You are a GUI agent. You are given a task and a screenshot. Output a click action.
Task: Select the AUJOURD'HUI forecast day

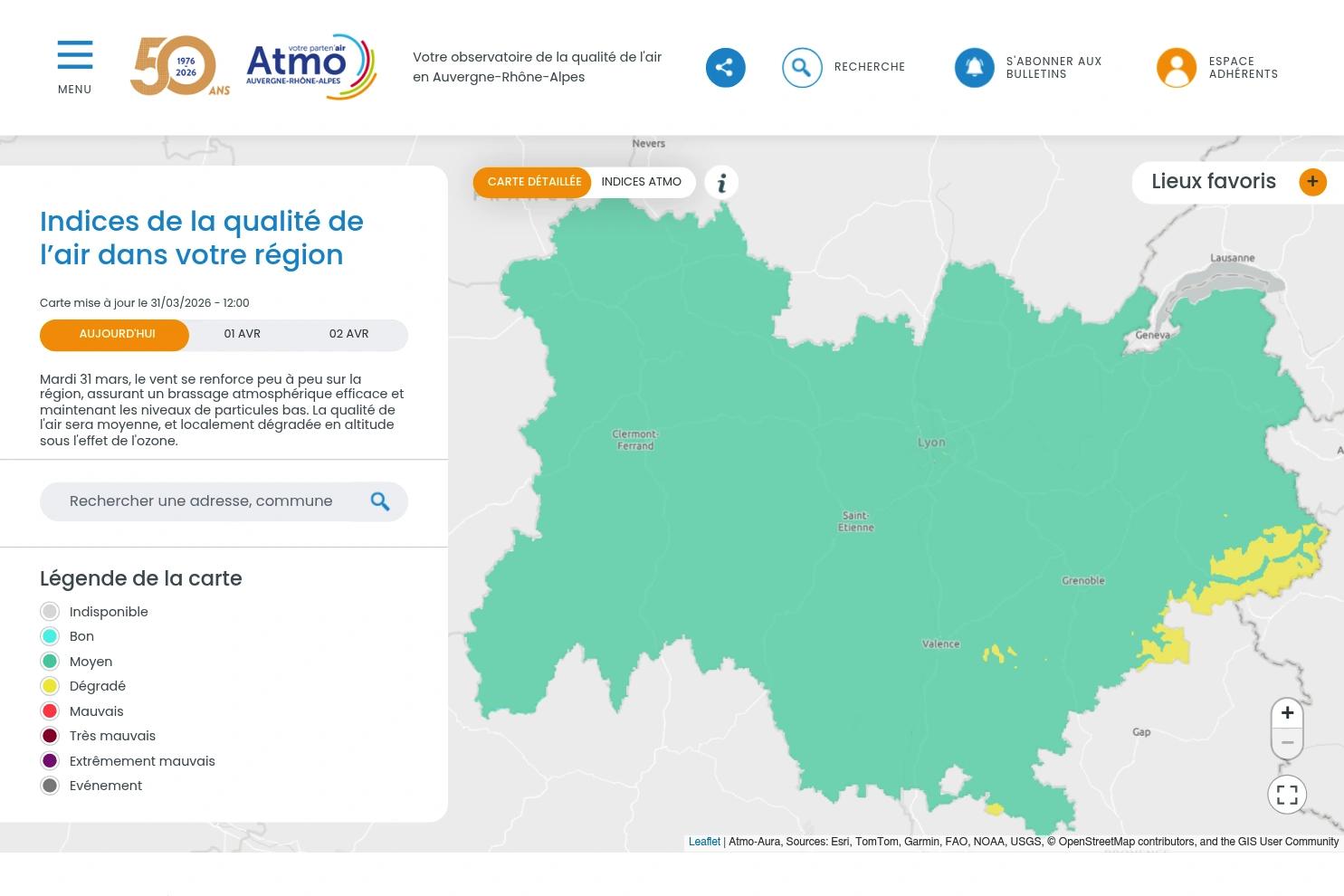pos(116,334)
